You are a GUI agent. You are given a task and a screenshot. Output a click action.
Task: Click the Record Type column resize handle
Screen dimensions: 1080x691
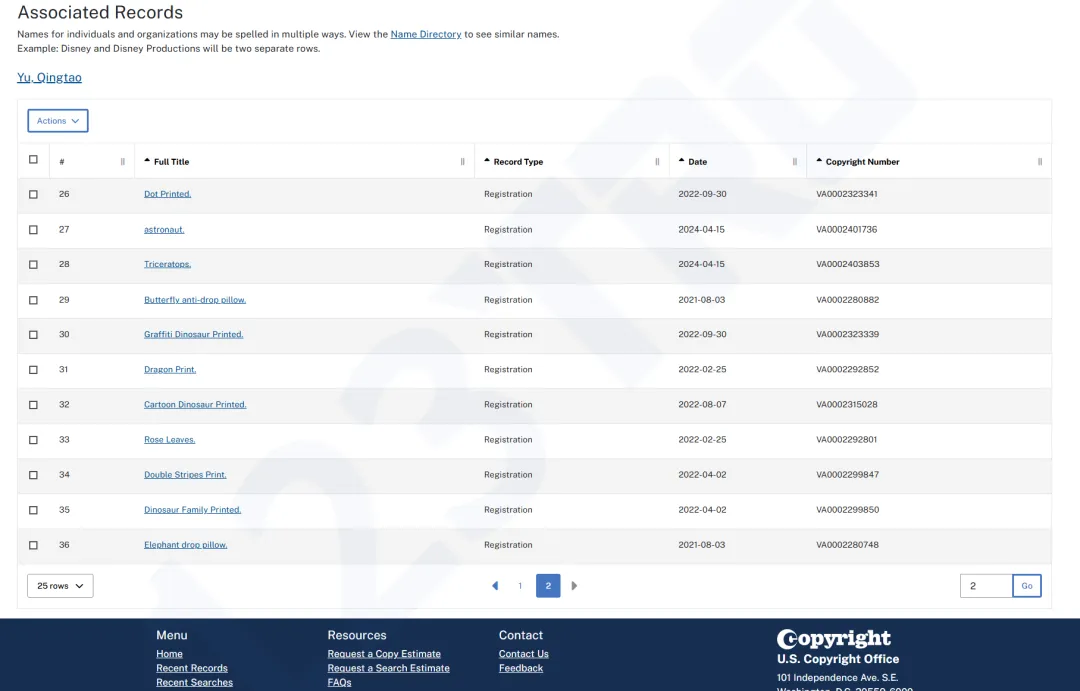[657, 162]
